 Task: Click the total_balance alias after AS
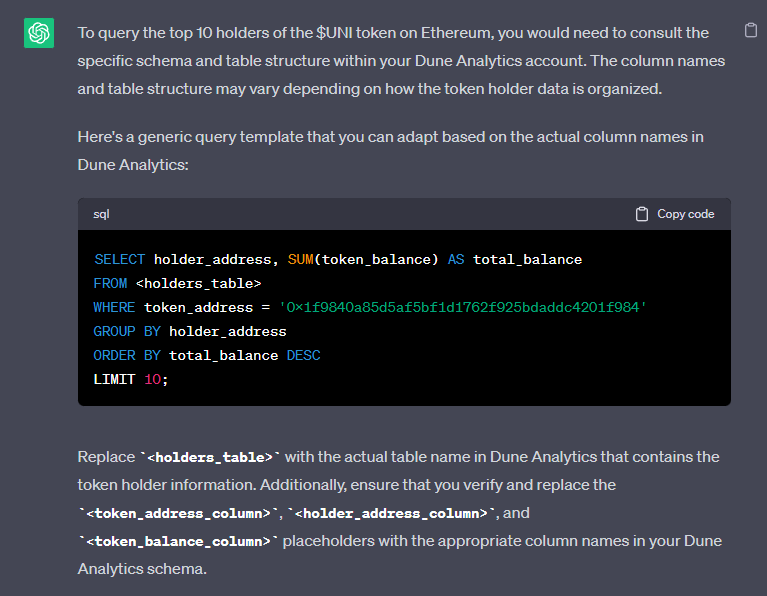tap(527, 259)
